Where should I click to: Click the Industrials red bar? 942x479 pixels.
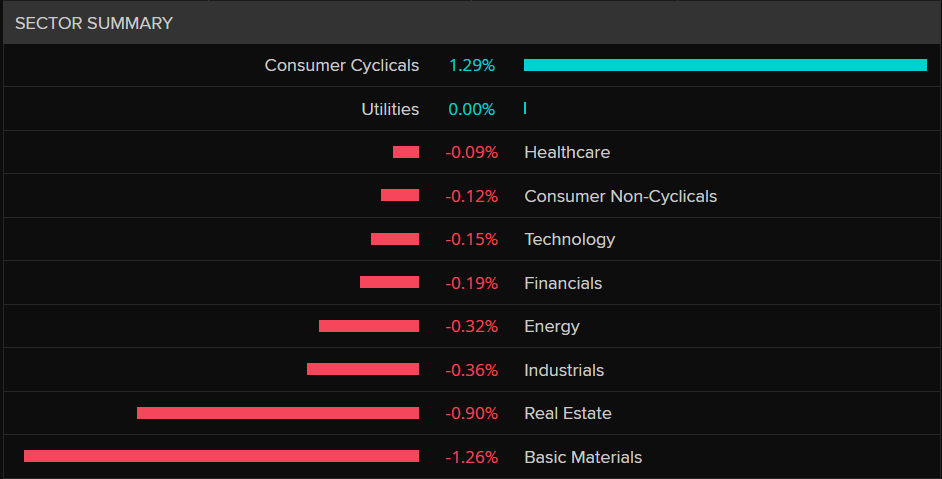[362, 369]
